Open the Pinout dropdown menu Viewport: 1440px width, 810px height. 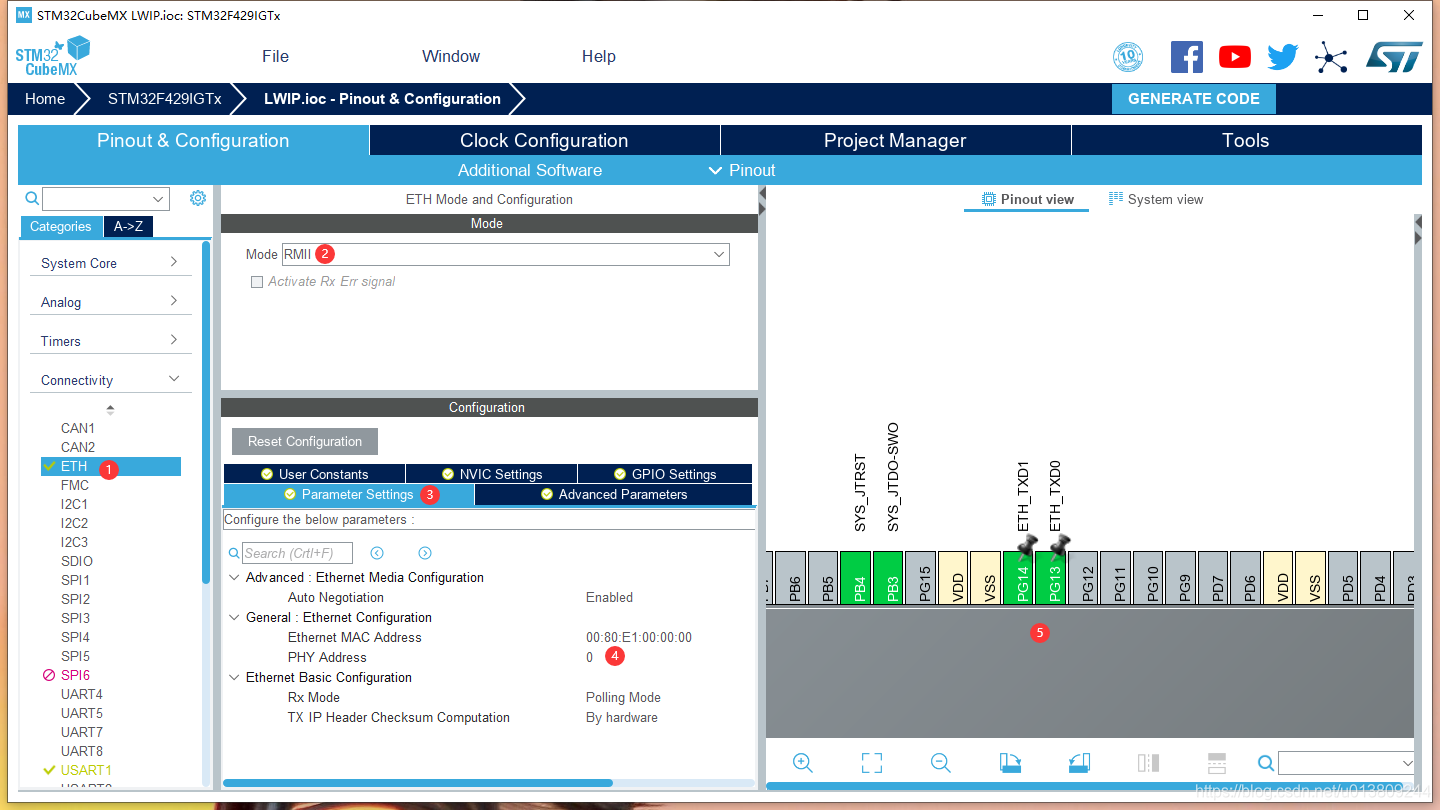(x=742, y=170)
